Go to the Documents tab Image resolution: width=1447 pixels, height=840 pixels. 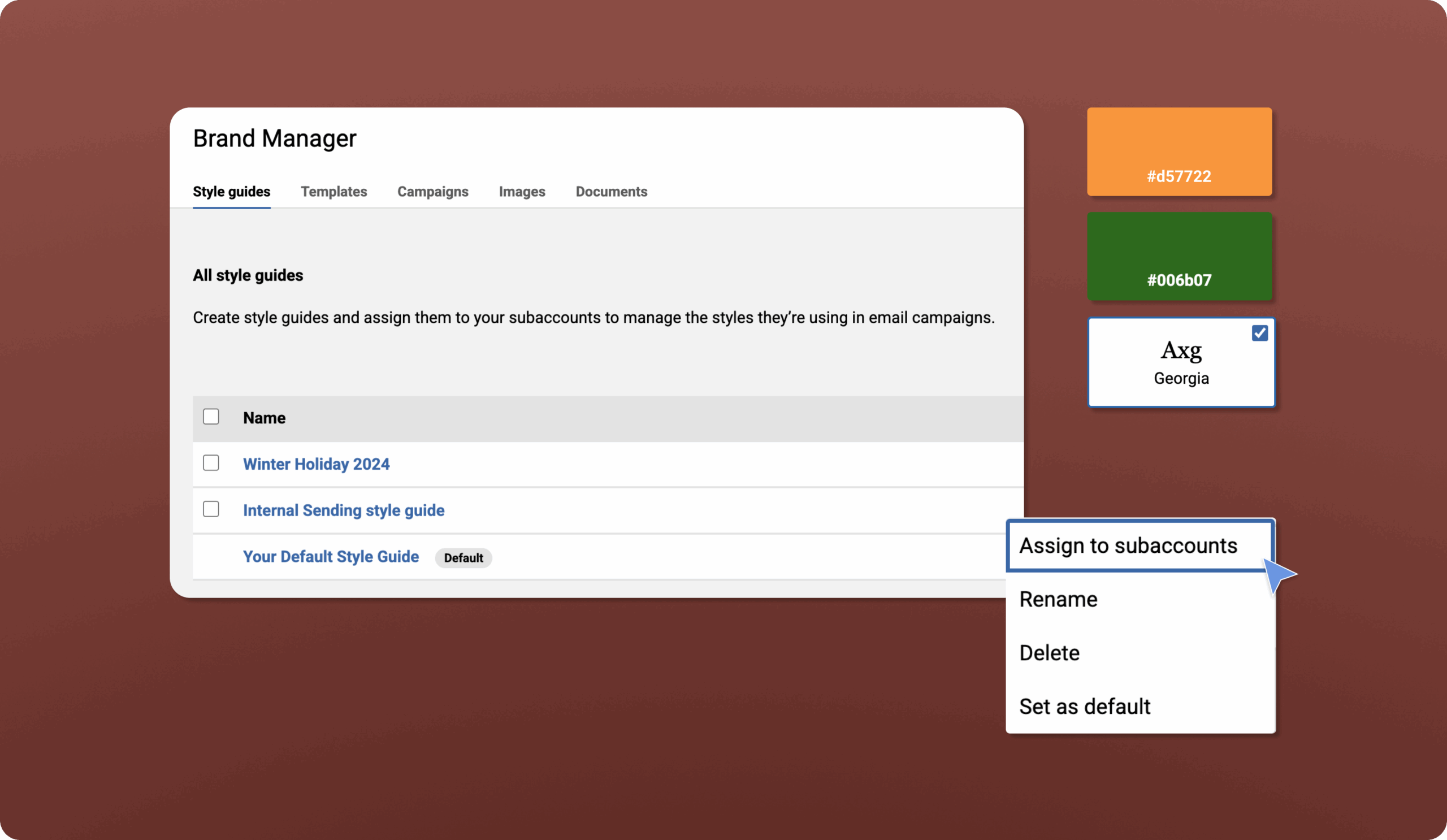tap(611, 191)
